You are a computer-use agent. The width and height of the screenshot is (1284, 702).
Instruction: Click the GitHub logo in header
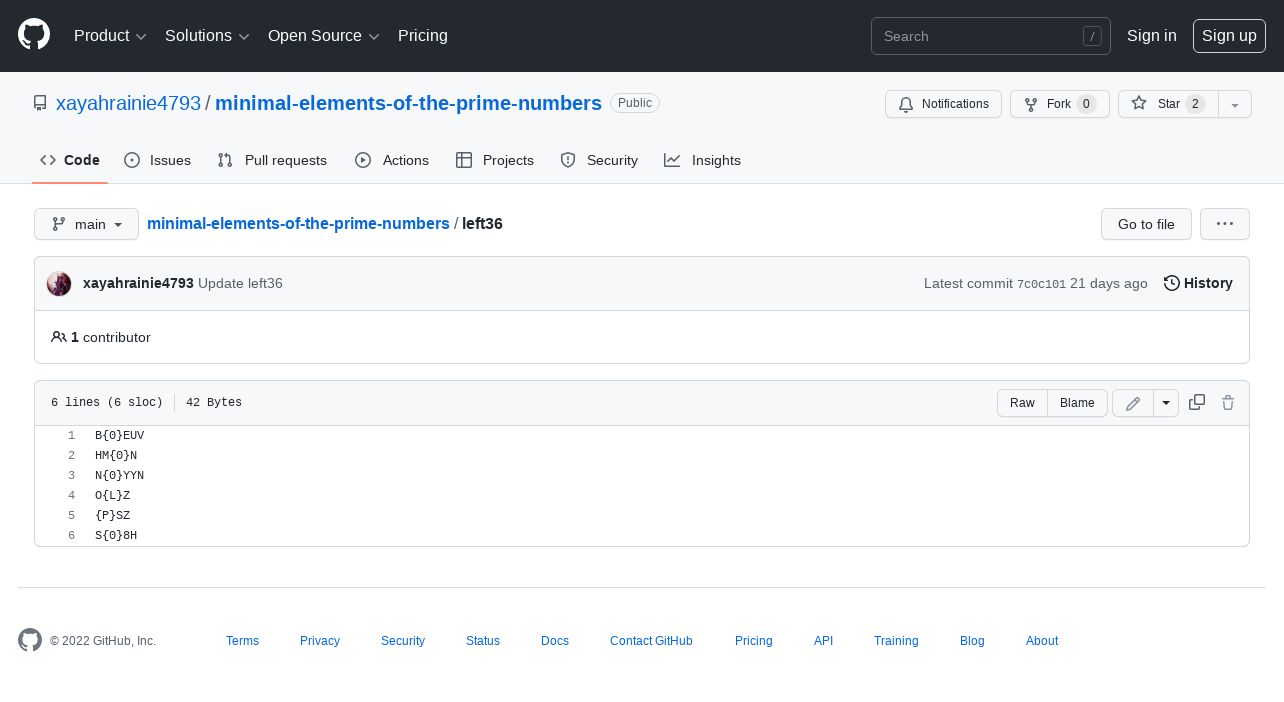(x=34, y=35)
